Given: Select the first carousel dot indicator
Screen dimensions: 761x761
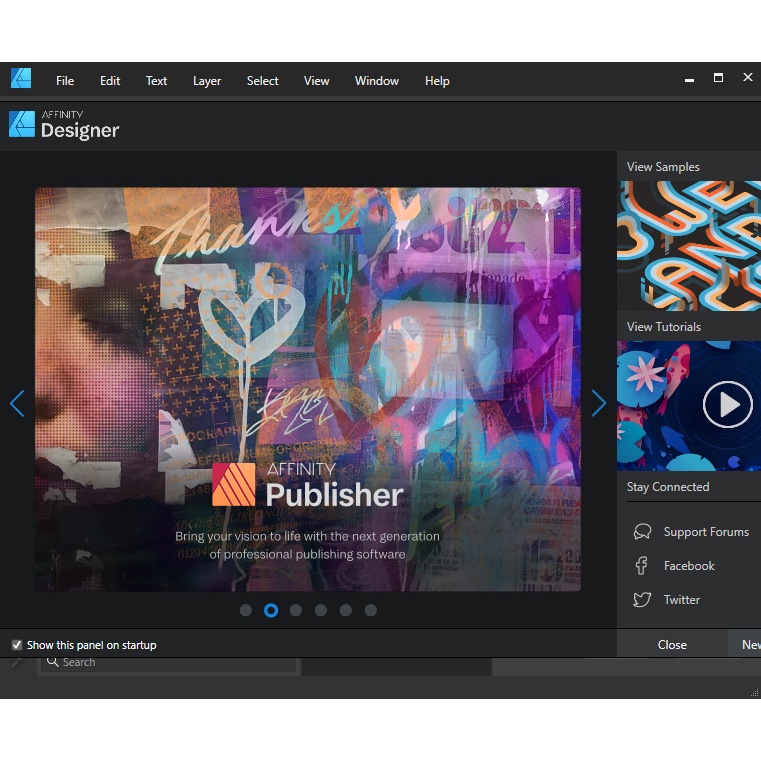Looking at the screenshot, I should coord(246,610).
